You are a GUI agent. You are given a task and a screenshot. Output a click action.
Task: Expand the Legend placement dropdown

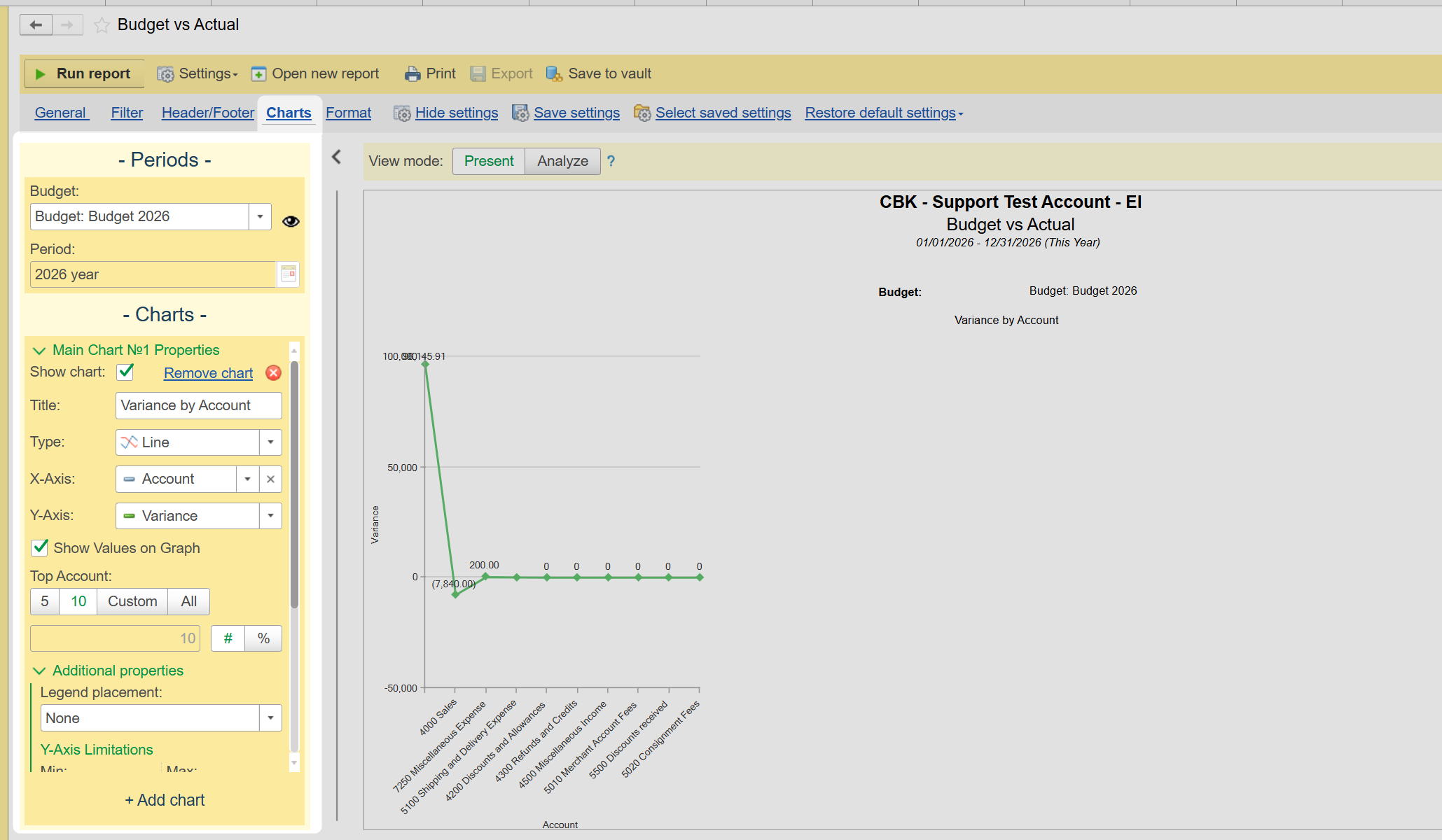point(270,718)
